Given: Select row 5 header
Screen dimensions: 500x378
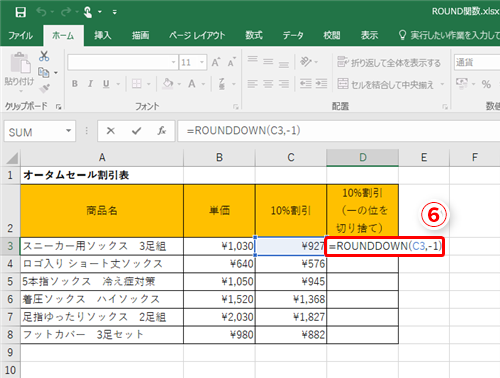Looking at the screenshot, I should coord(10,281).
